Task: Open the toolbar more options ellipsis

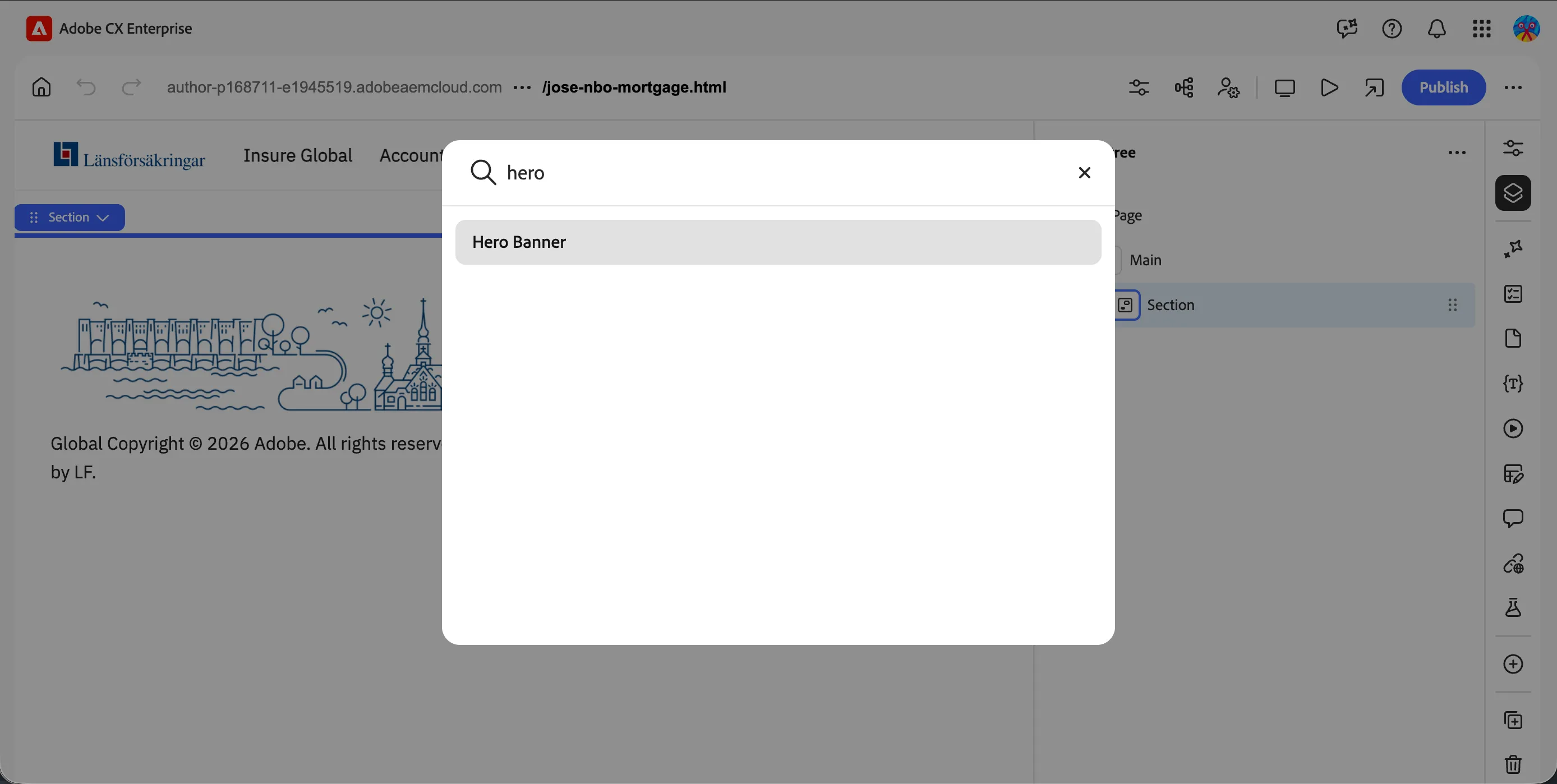Action: click(x=1513, y=87)
